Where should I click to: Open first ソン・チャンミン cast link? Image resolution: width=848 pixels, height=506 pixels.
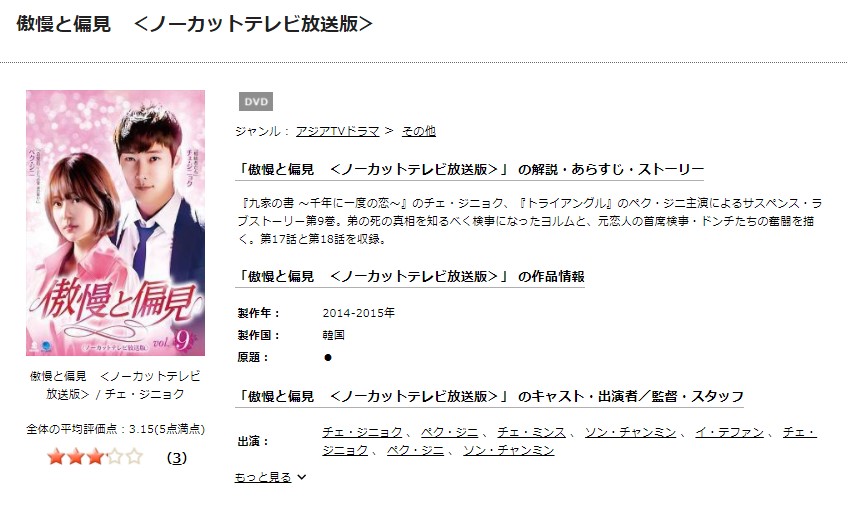click(631, 432)
